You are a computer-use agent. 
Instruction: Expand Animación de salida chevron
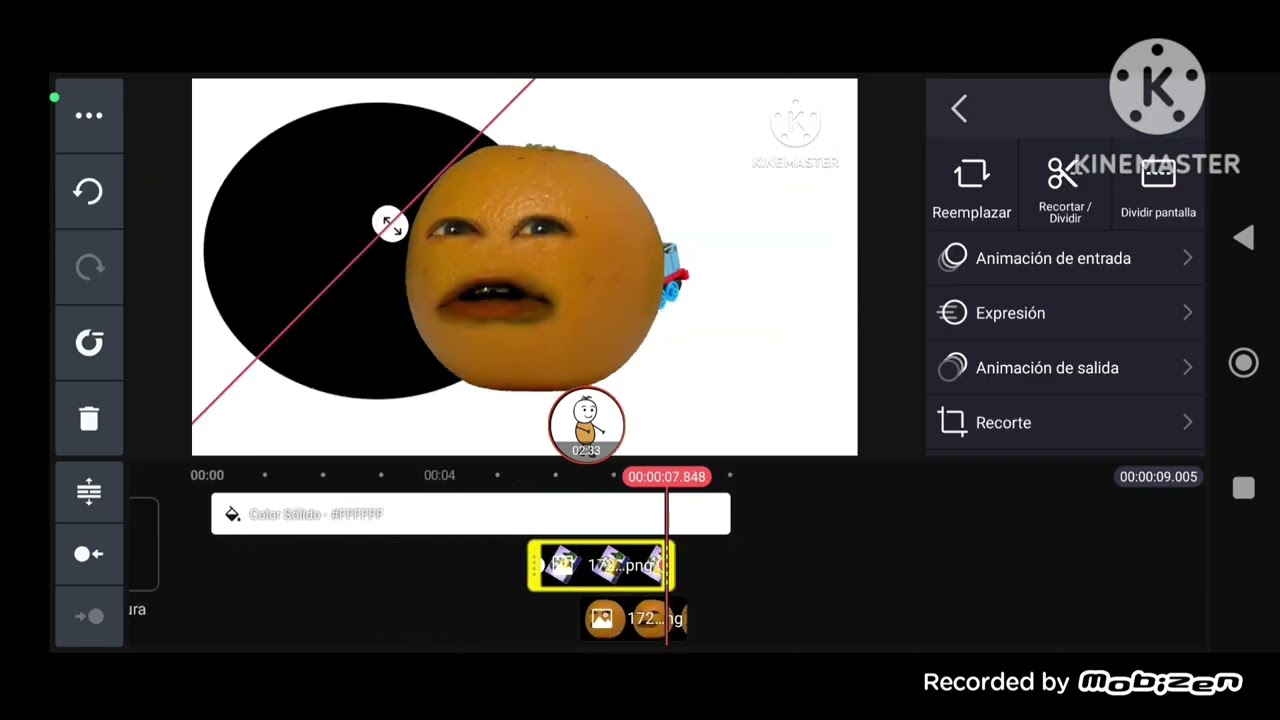(1187, 368)
